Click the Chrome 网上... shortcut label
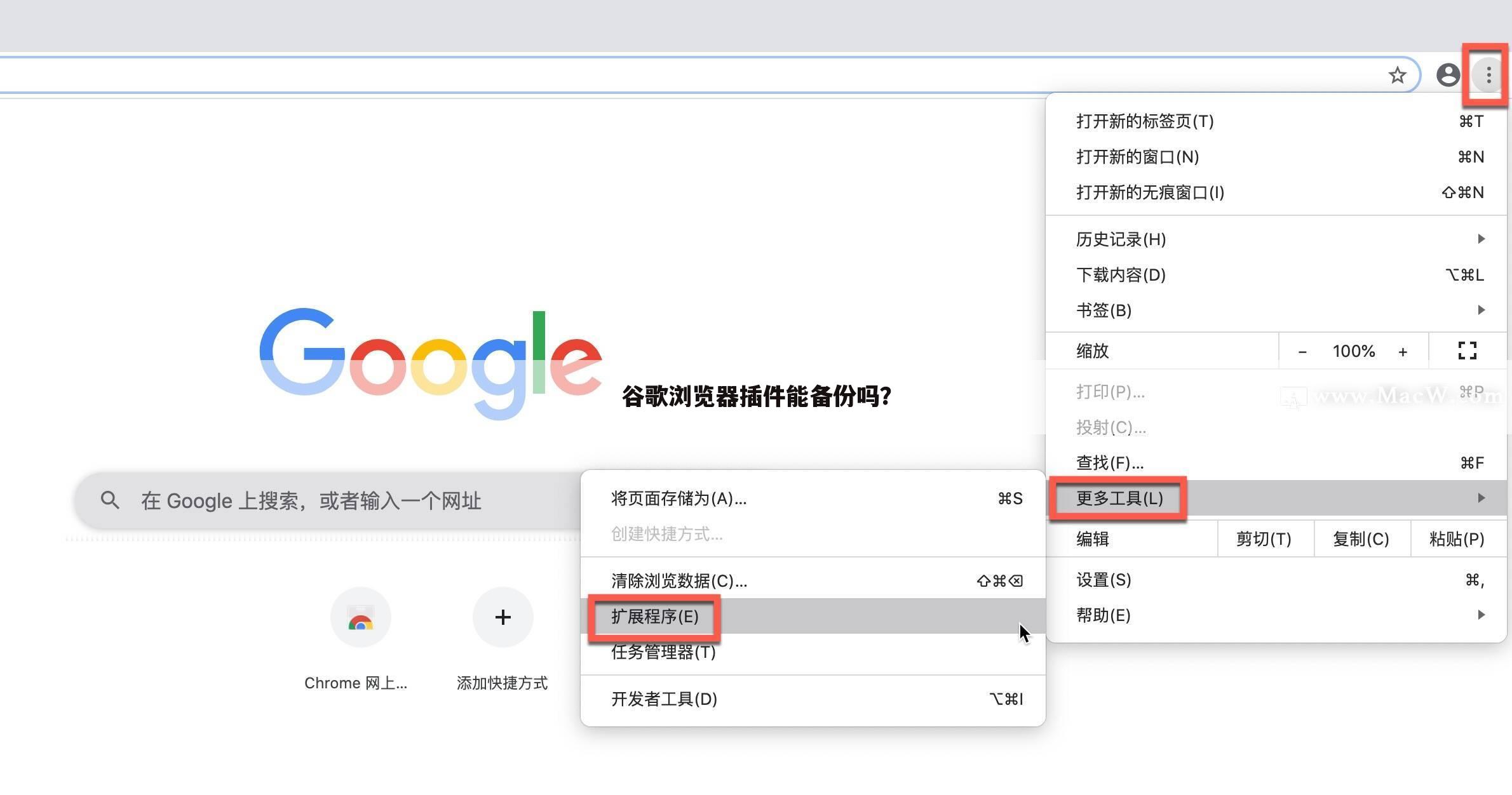1512x795 pixels. (x=356, y=683)
